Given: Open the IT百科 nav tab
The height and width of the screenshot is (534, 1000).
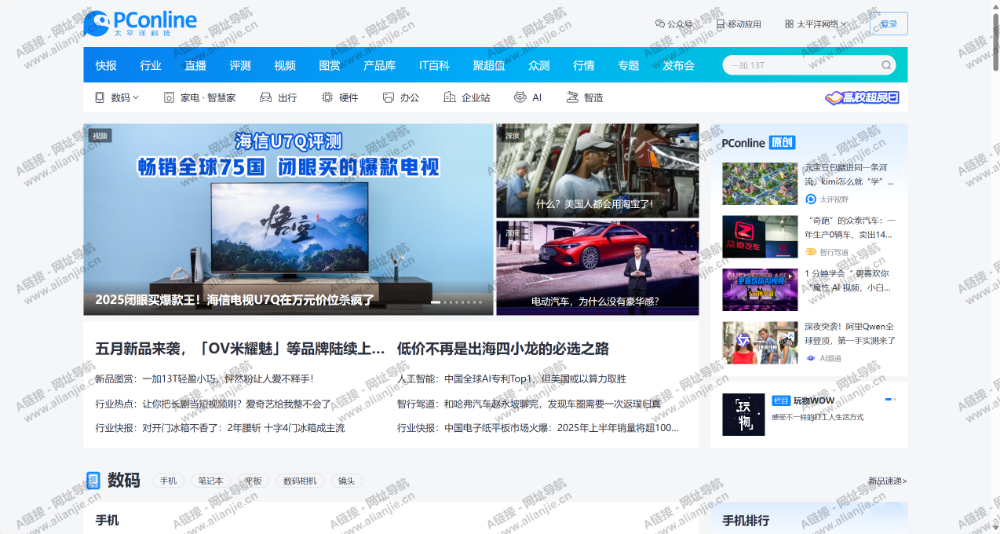Looking at the screenshot, I should point(434,65).
